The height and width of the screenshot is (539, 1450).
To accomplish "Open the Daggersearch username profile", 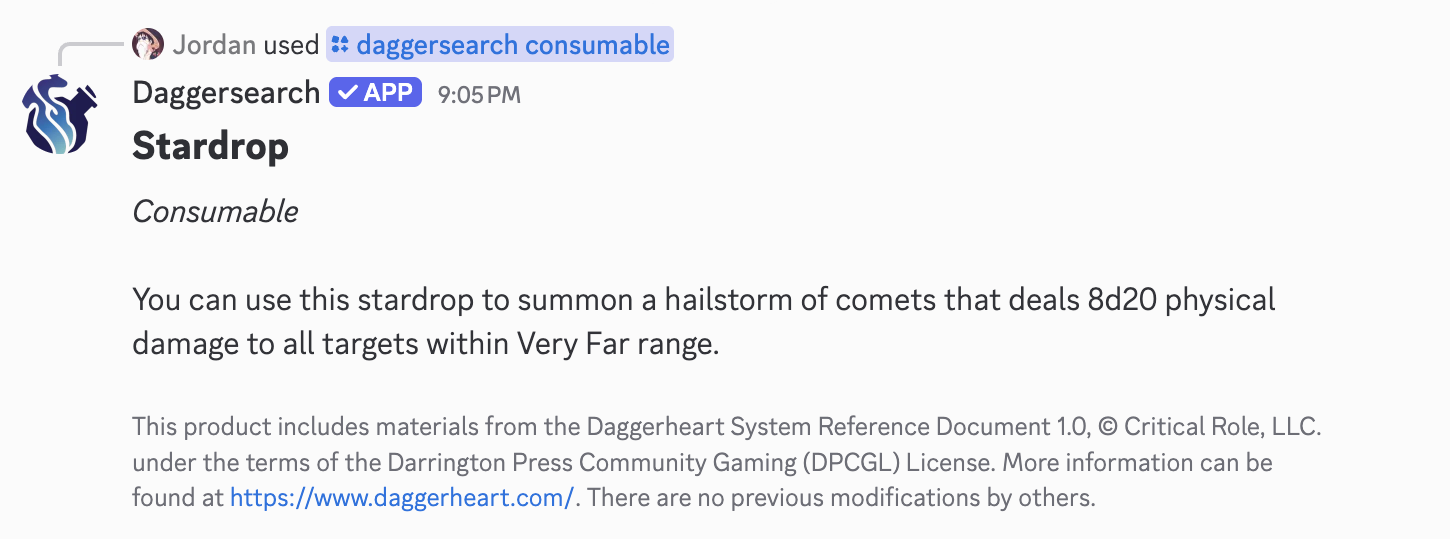I will pos(226,93).
